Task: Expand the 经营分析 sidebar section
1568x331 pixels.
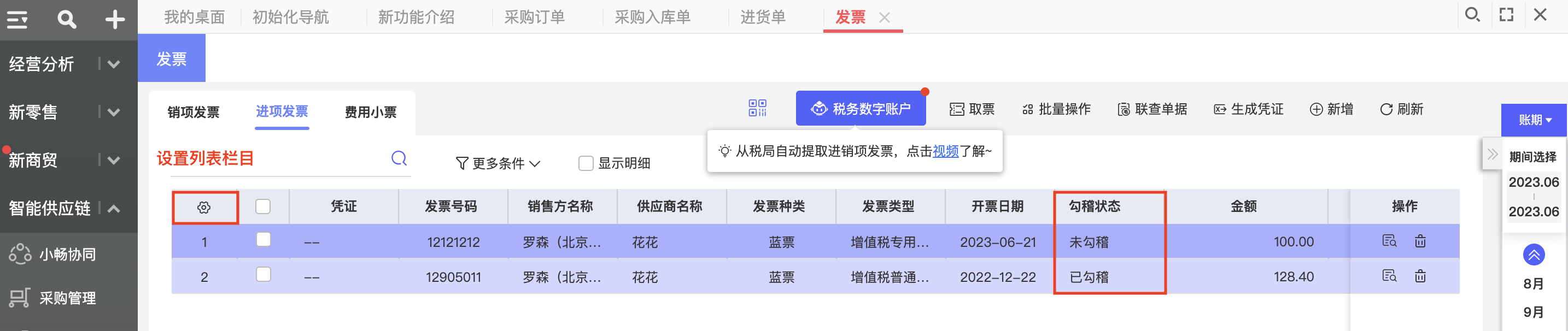Action: coord(113,64)
